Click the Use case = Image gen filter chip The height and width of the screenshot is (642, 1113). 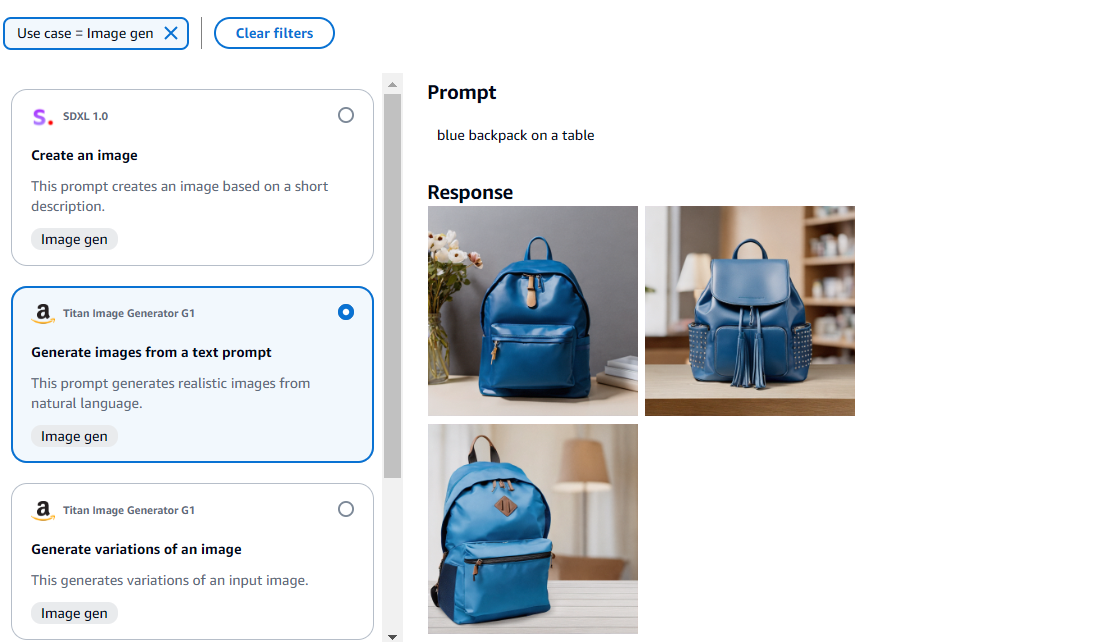85,33
